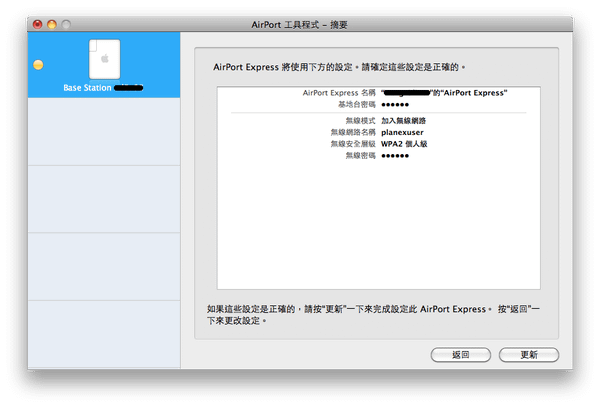The height and width of the screenshot is (407, 600).
Task: Click the 無線網路名稱 label
Action: 353,132
